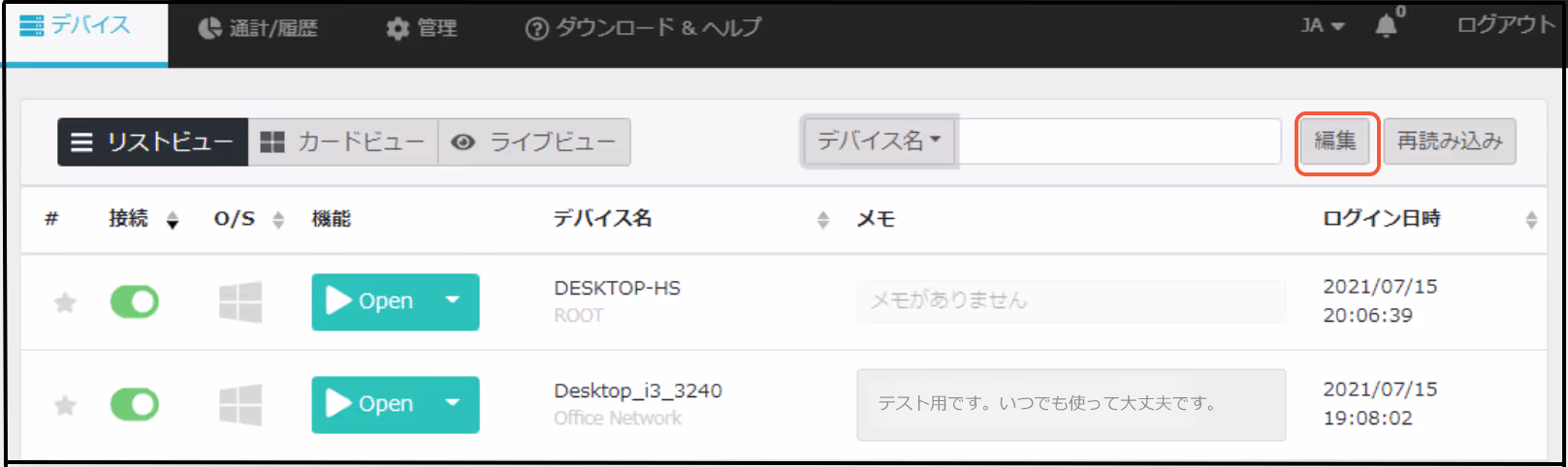This screenshot has width=1568, height=467.
Task: Click the 編集 button
Action: (x=1335, y=141)
